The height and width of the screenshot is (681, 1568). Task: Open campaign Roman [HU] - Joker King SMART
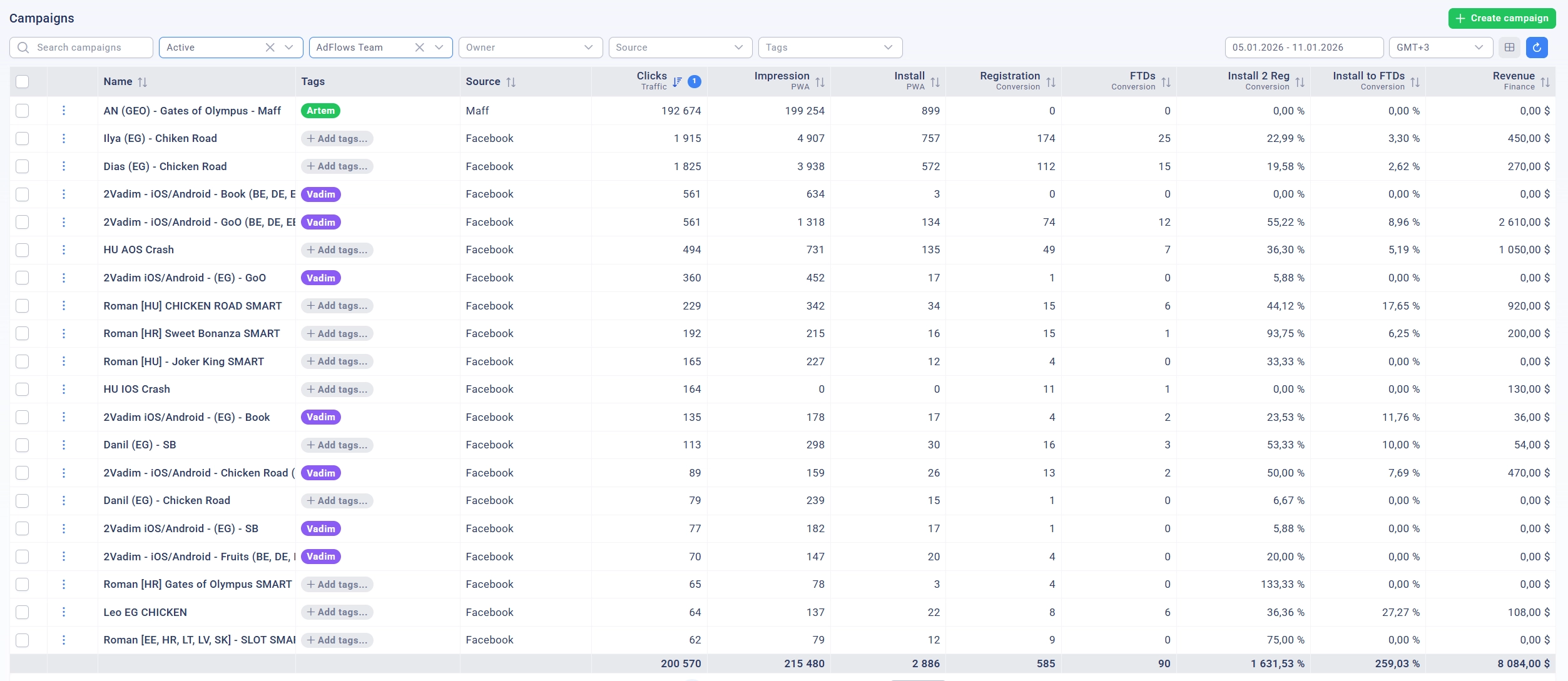click(183, 361)
